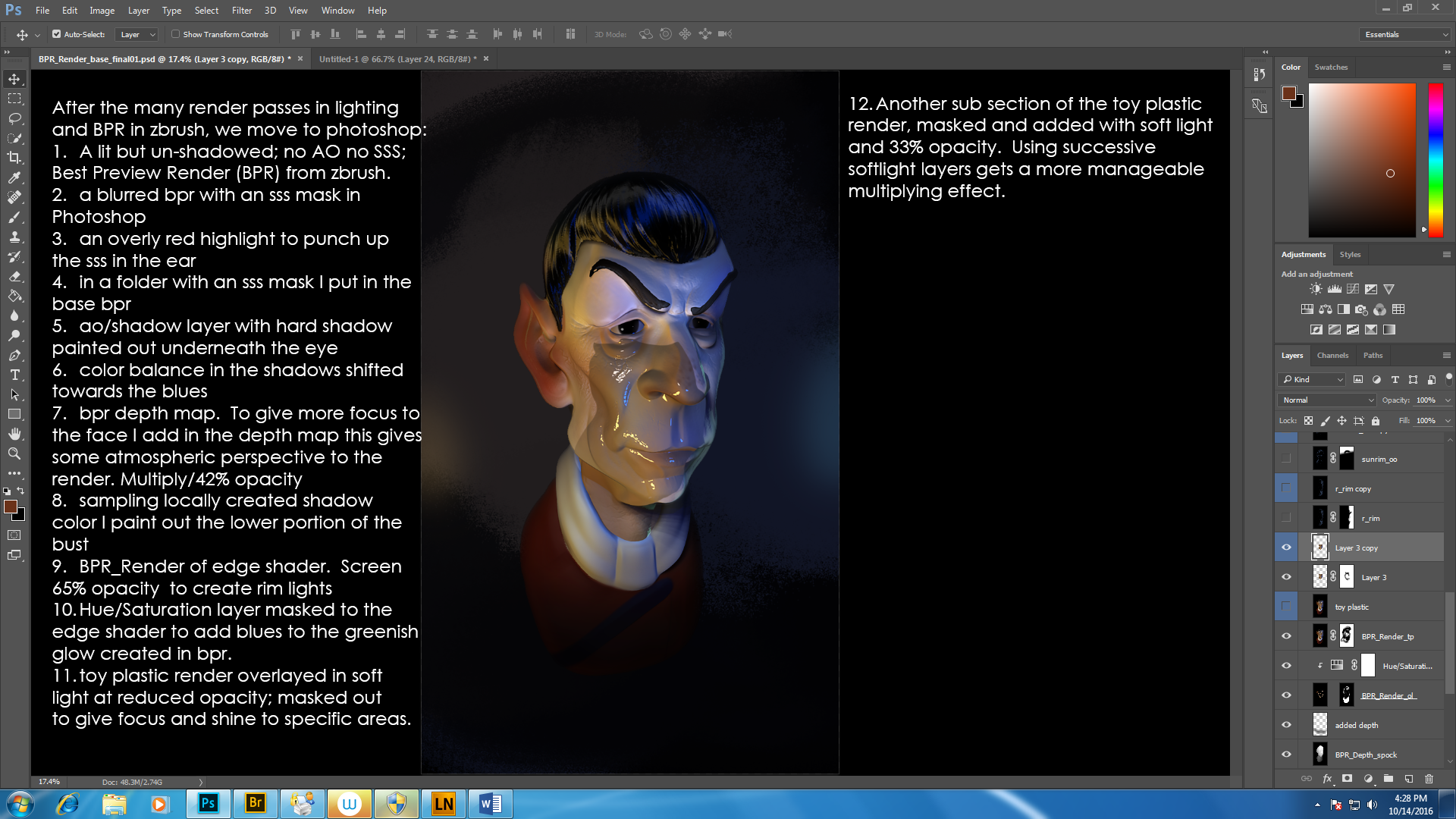Screen dimensions: 1456x819
Task: Open the Essentials workspace dropdown
Action: coord(1405,34)
